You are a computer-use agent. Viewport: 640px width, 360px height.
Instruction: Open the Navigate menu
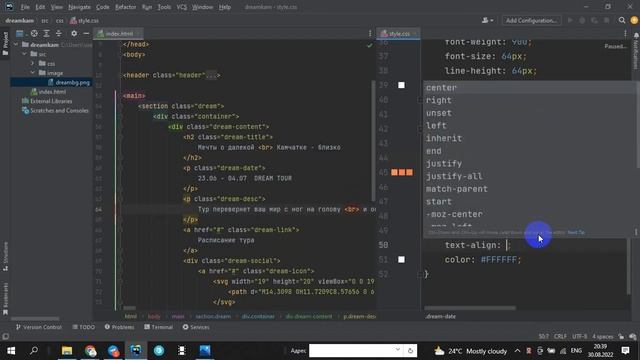point(80,7)
